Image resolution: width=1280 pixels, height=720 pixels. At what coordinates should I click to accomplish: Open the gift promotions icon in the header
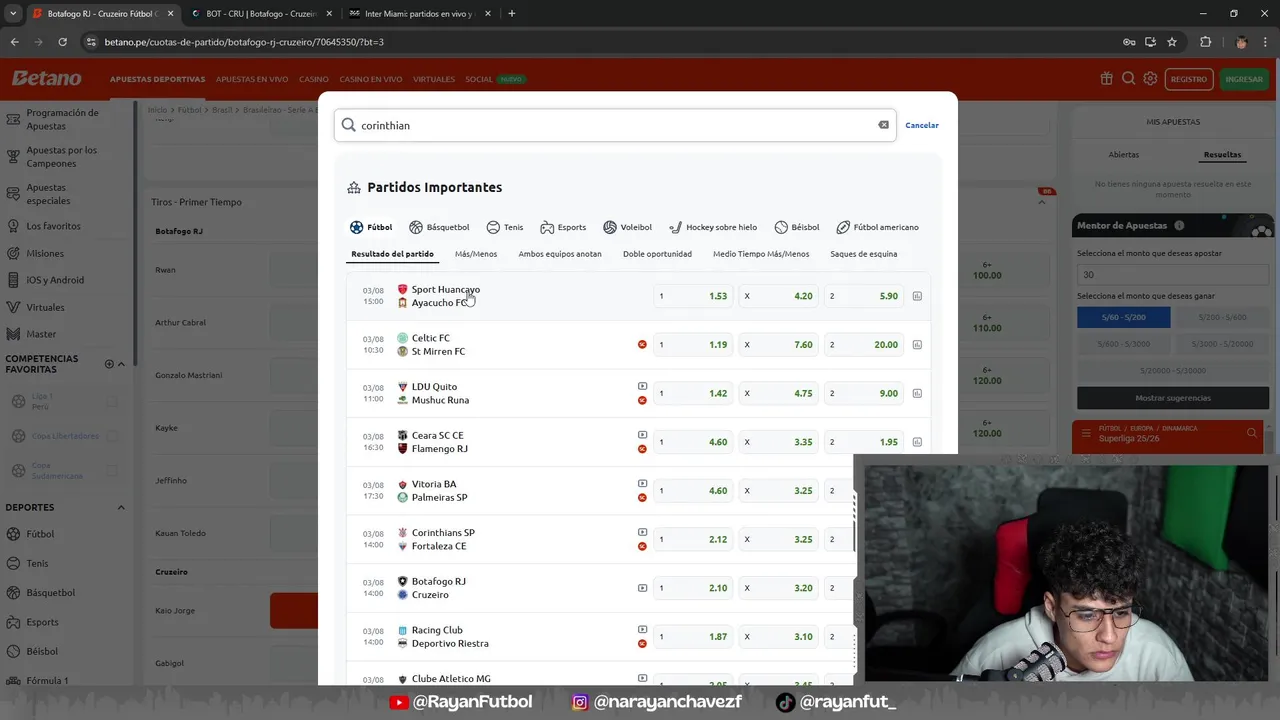pyautogui.click(x=1106, y=79)
